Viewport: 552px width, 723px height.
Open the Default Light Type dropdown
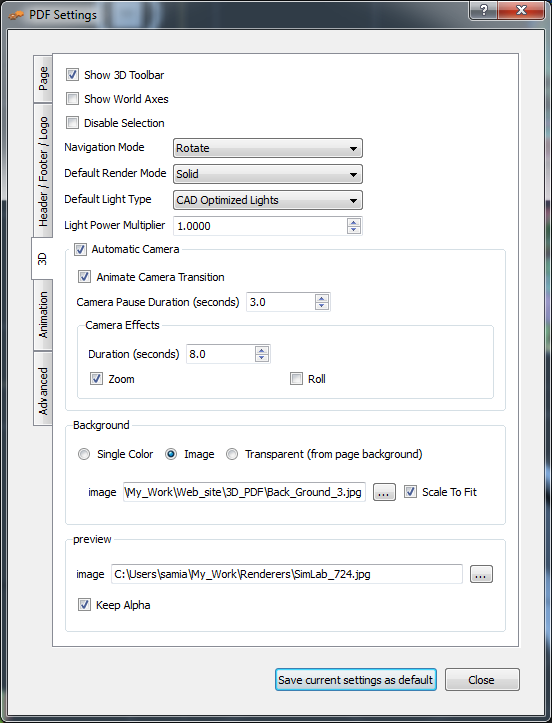click(x=267, y=200)
